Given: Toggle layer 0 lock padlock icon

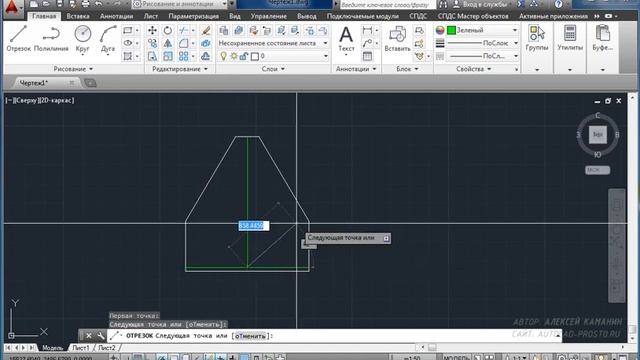Looking at the screenshot, I should point(244,56).
